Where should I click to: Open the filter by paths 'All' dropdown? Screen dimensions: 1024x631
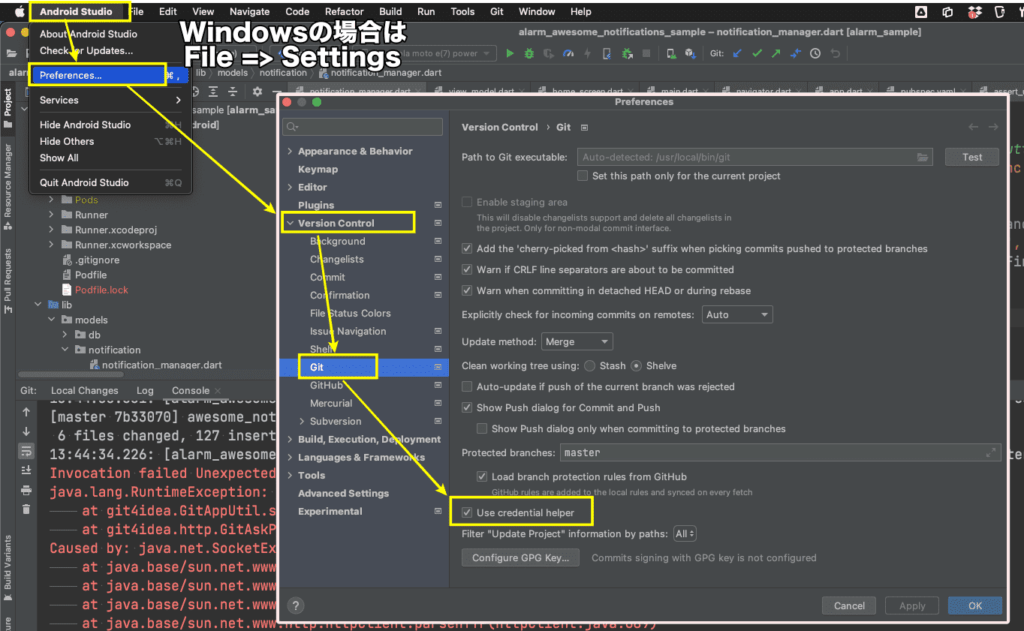(x=684, y=534)
